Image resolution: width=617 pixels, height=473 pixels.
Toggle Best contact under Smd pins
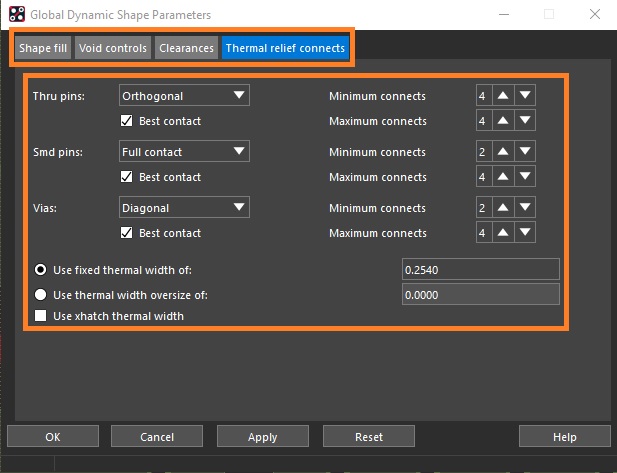pyautogui.click(x=126, y=177)
